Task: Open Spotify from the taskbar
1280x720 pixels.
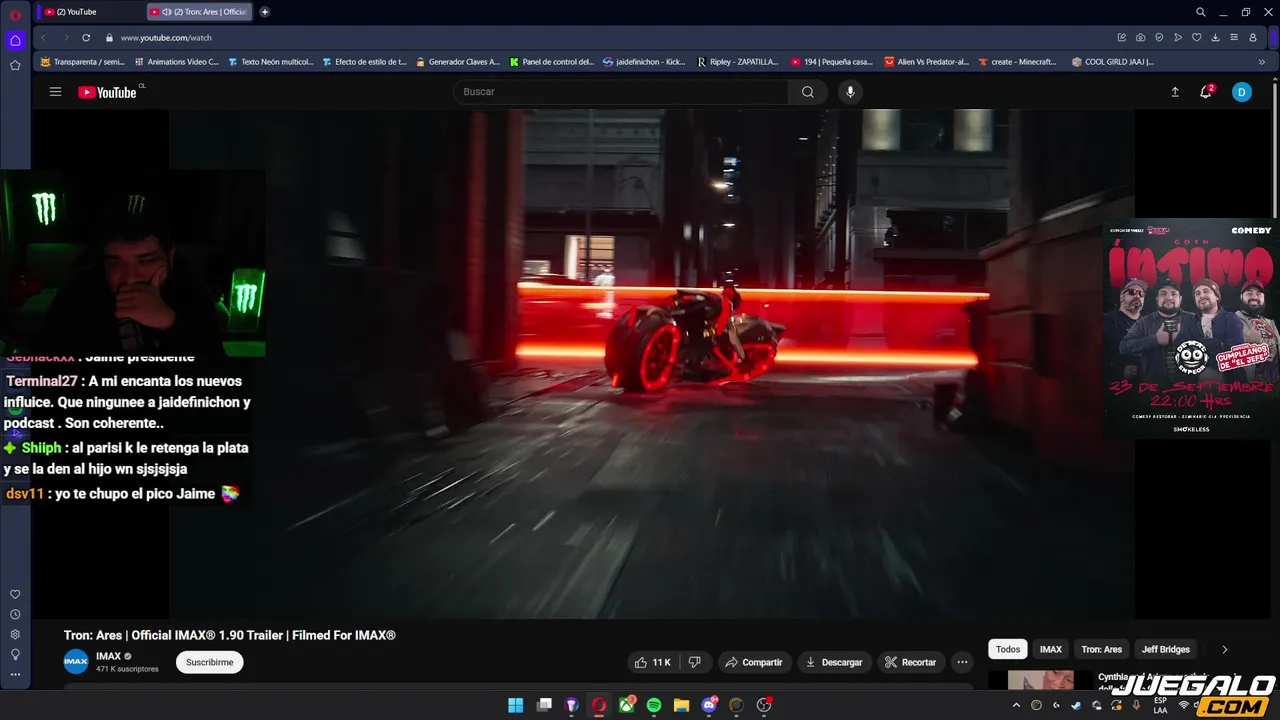Action: click(x=654, y=705)
